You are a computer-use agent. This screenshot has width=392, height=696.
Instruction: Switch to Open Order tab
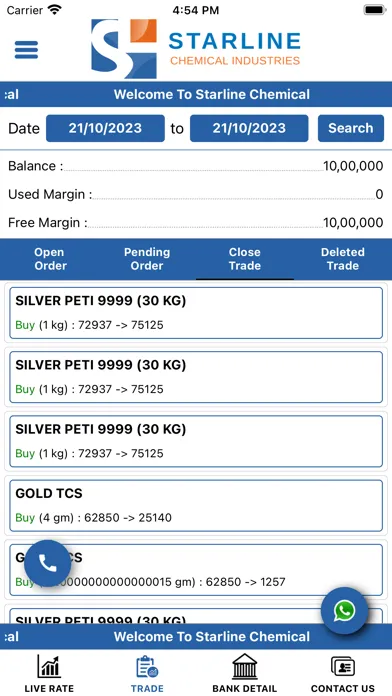point(49,259)
